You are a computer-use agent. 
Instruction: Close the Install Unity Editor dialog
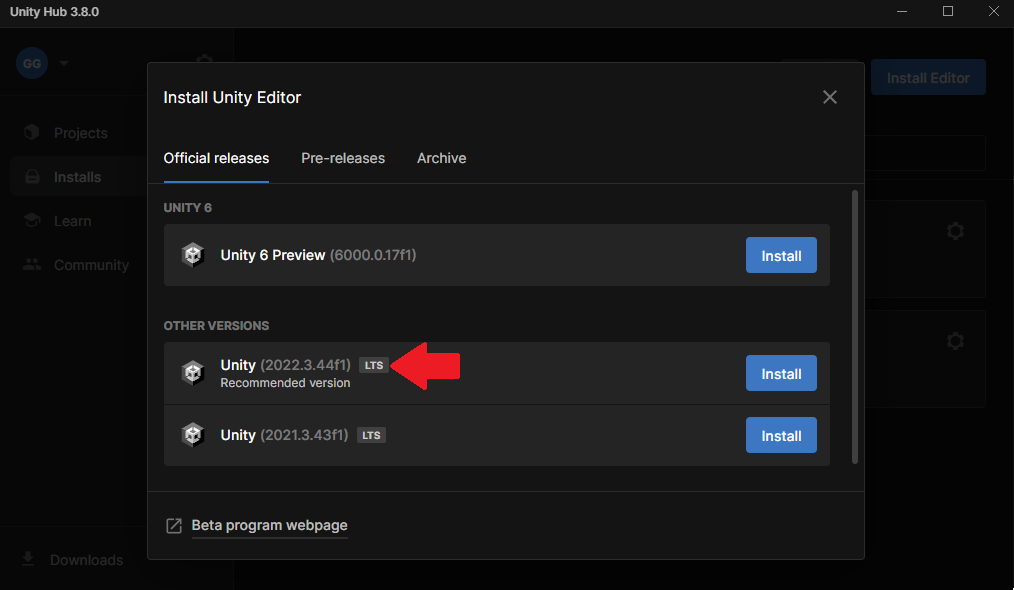click(x=830, y=97)
